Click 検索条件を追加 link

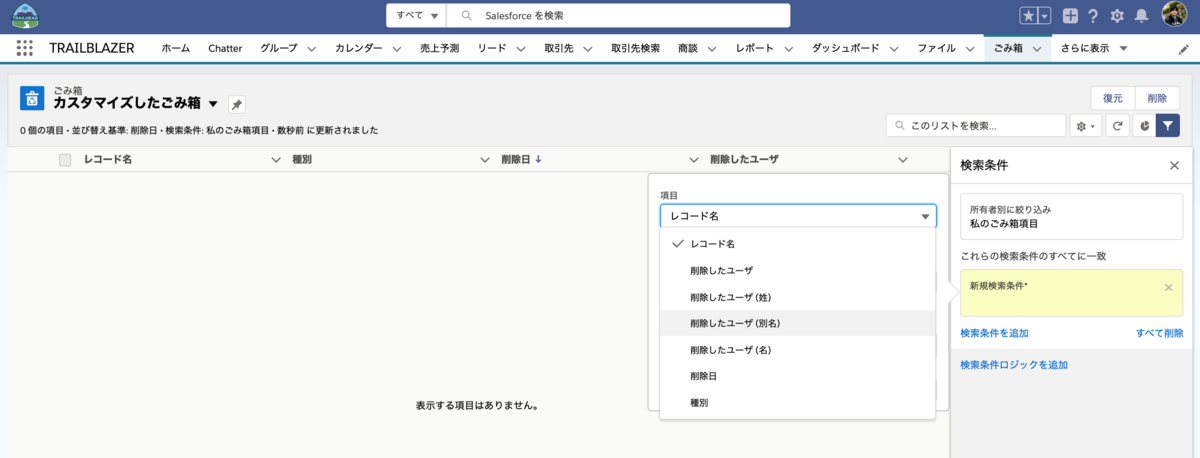click(994, 333)
